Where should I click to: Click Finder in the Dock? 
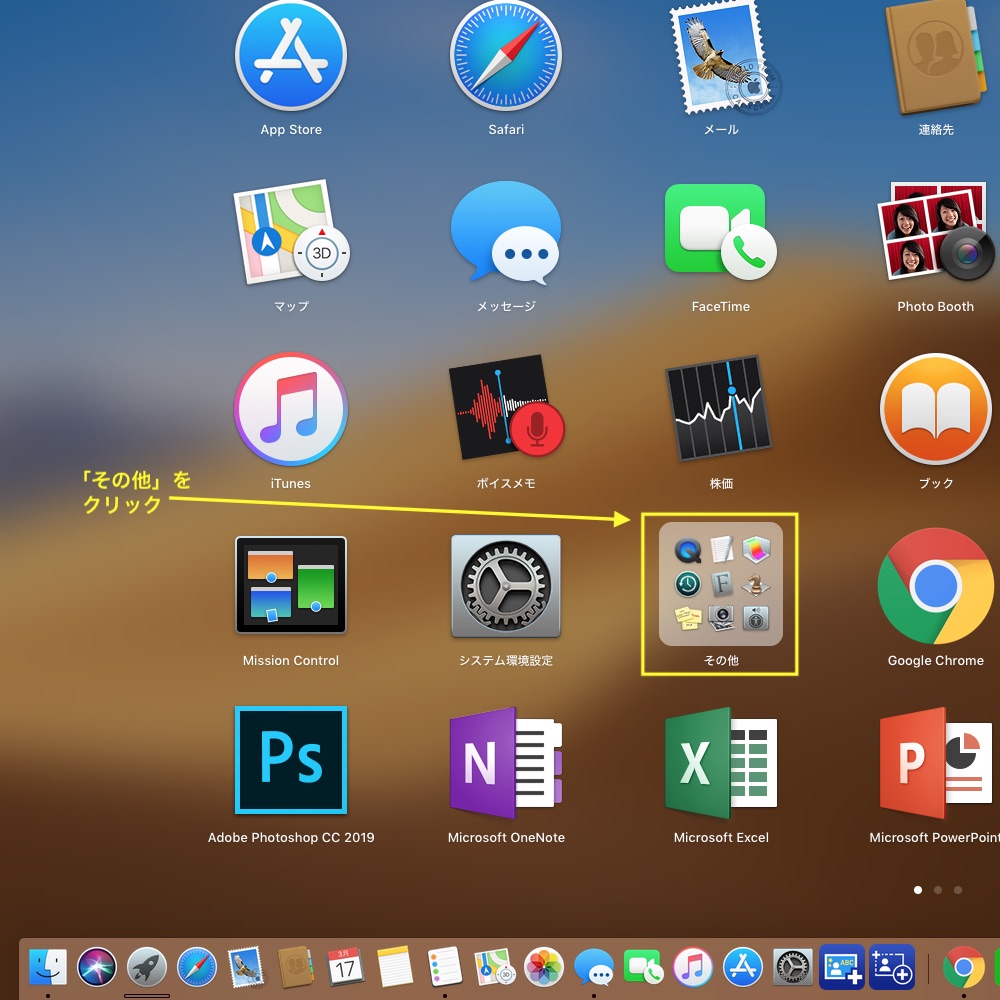click(48, 967)
